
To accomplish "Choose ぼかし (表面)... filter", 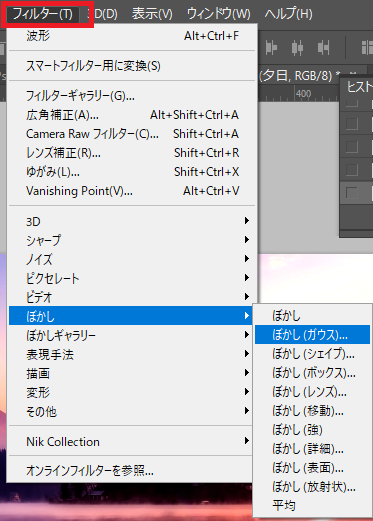I will [313, 467].
